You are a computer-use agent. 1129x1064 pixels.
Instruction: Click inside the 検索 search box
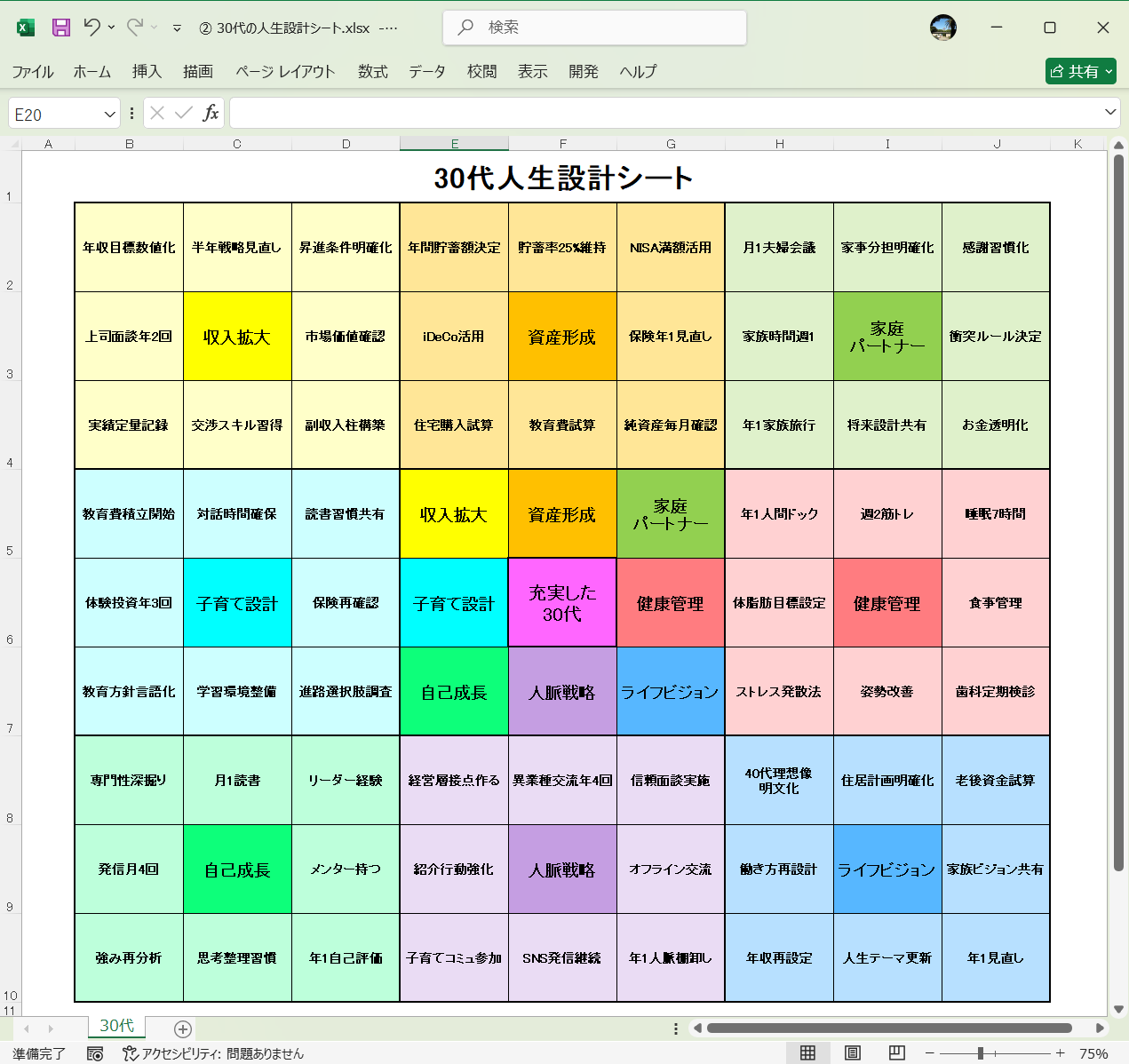coord(593,28)
